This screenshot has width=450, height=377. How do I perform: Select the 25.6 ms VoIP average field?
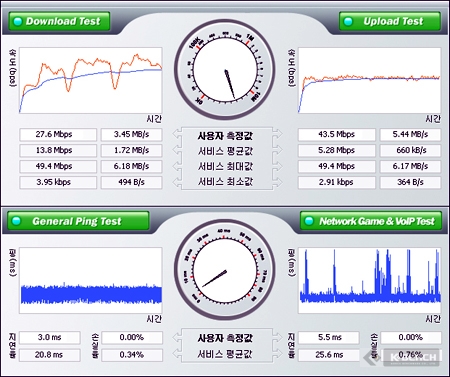[329, 355]
